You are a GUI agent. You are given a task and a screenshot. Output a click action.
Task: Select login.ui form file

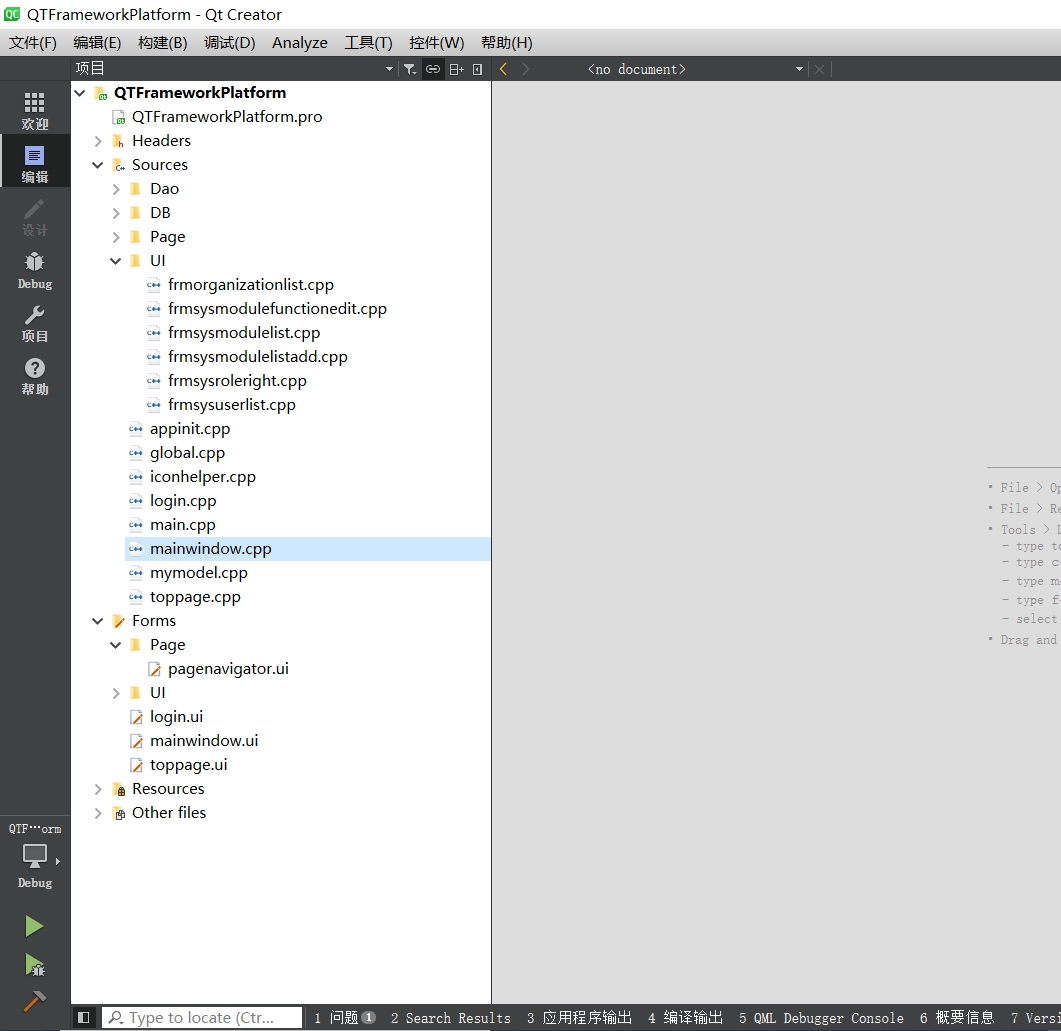[x=177, y=717]
